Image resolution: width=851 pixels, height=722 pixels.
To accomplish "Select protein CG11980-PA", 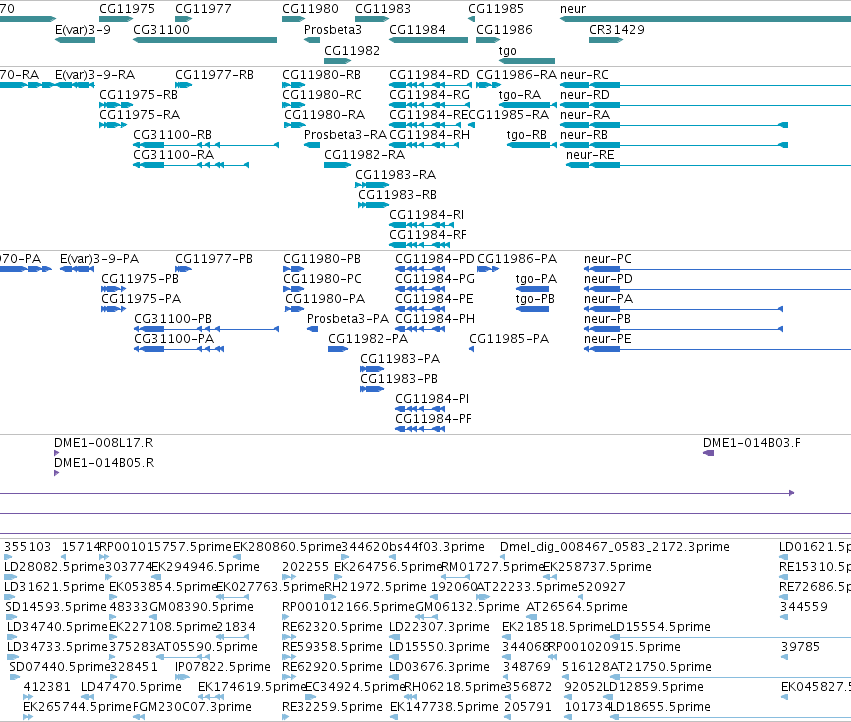I will click(x=325, y=299).
